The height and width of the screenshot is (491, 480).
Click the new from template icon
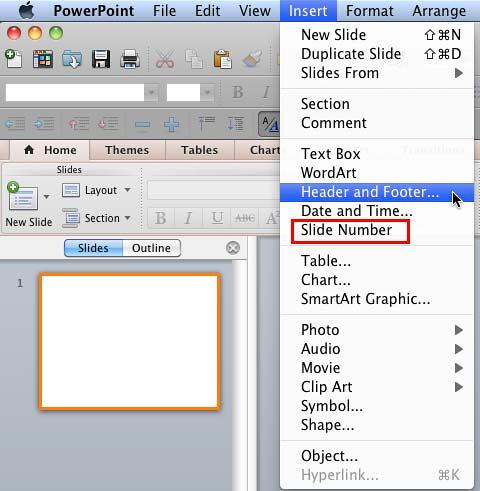click(x=43, y=59)
